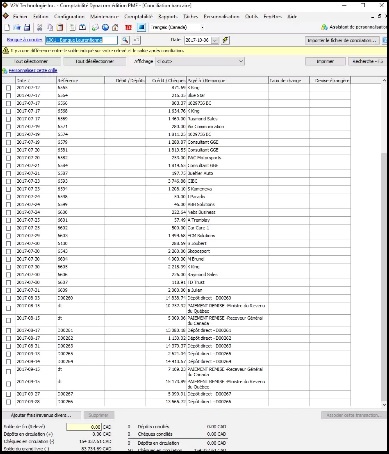The image size is (389, 454).
Task: Click the globe icon in the toolbar
Action: click(x=105, y=27)
